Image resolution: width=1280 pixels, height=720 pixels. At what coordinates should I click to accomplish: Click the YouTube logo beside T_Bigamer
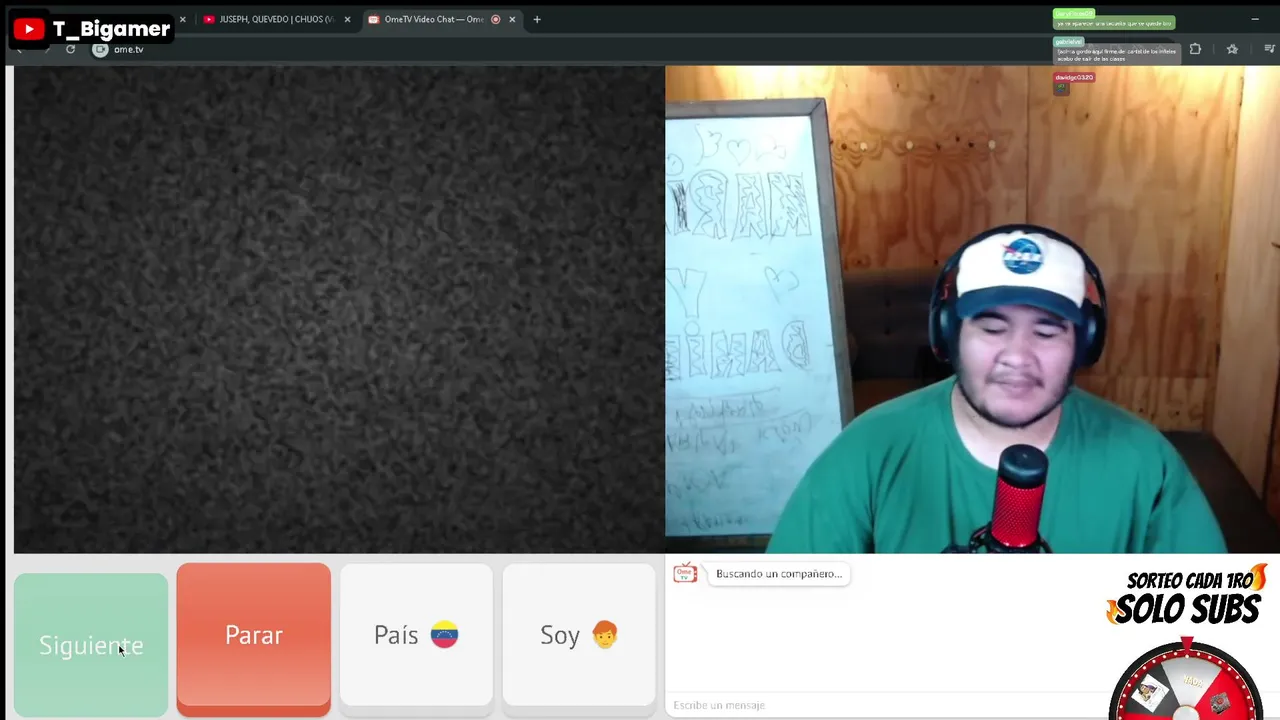point(29,29)
